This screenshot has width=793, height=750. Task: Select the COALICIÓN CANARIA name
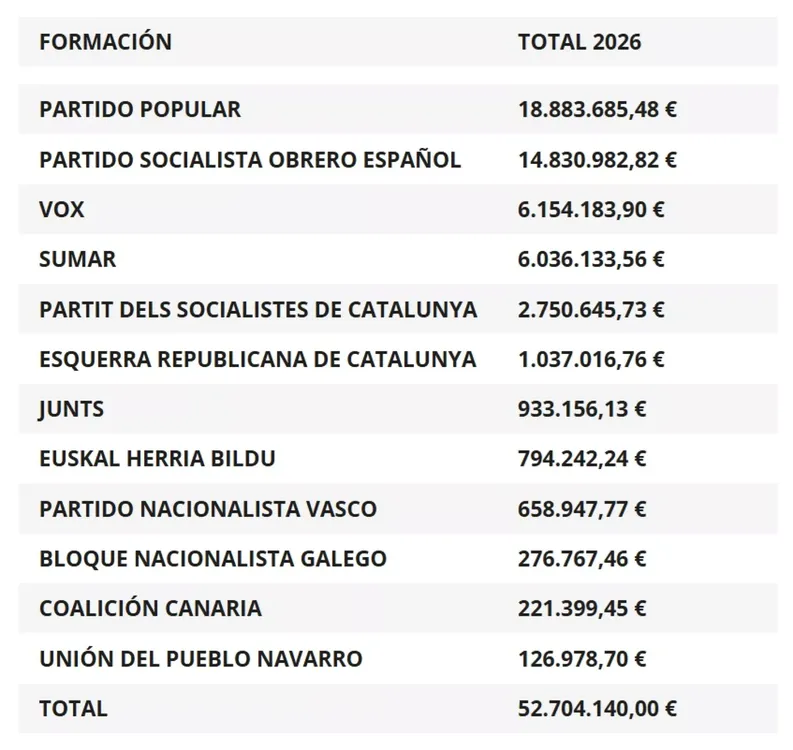click(x=150, y=609)
